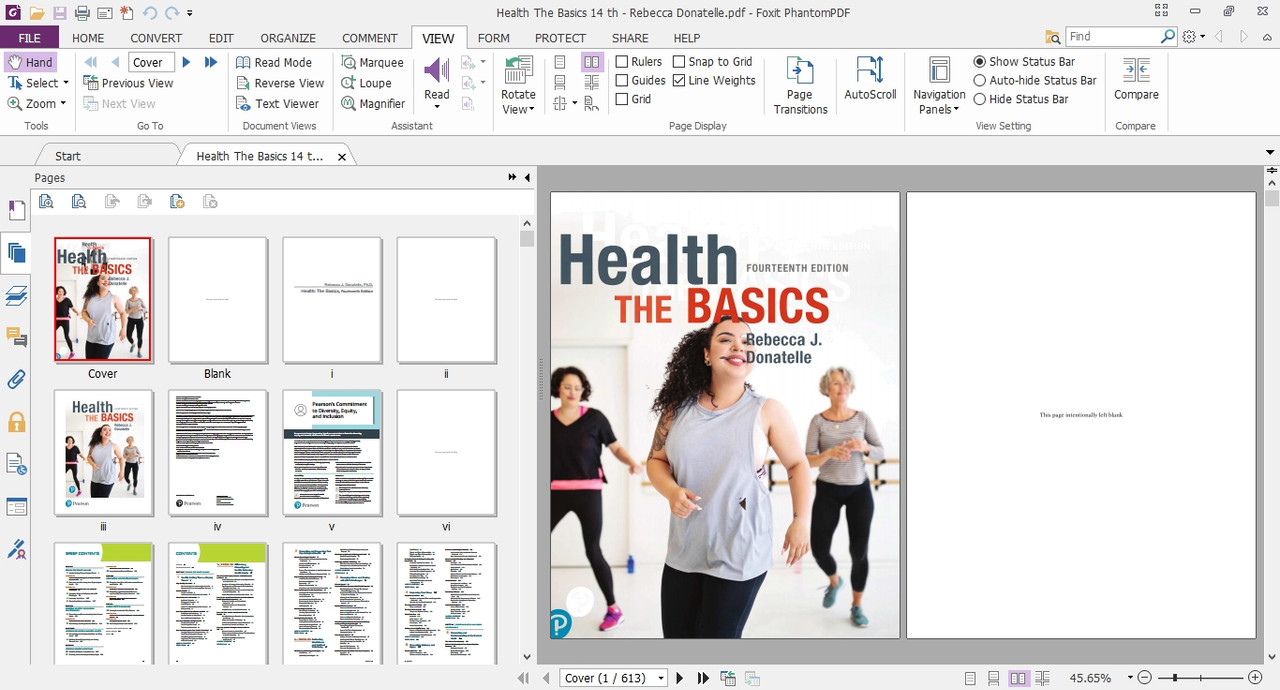Open the document tab list arrow

(x=1270, y=153)
